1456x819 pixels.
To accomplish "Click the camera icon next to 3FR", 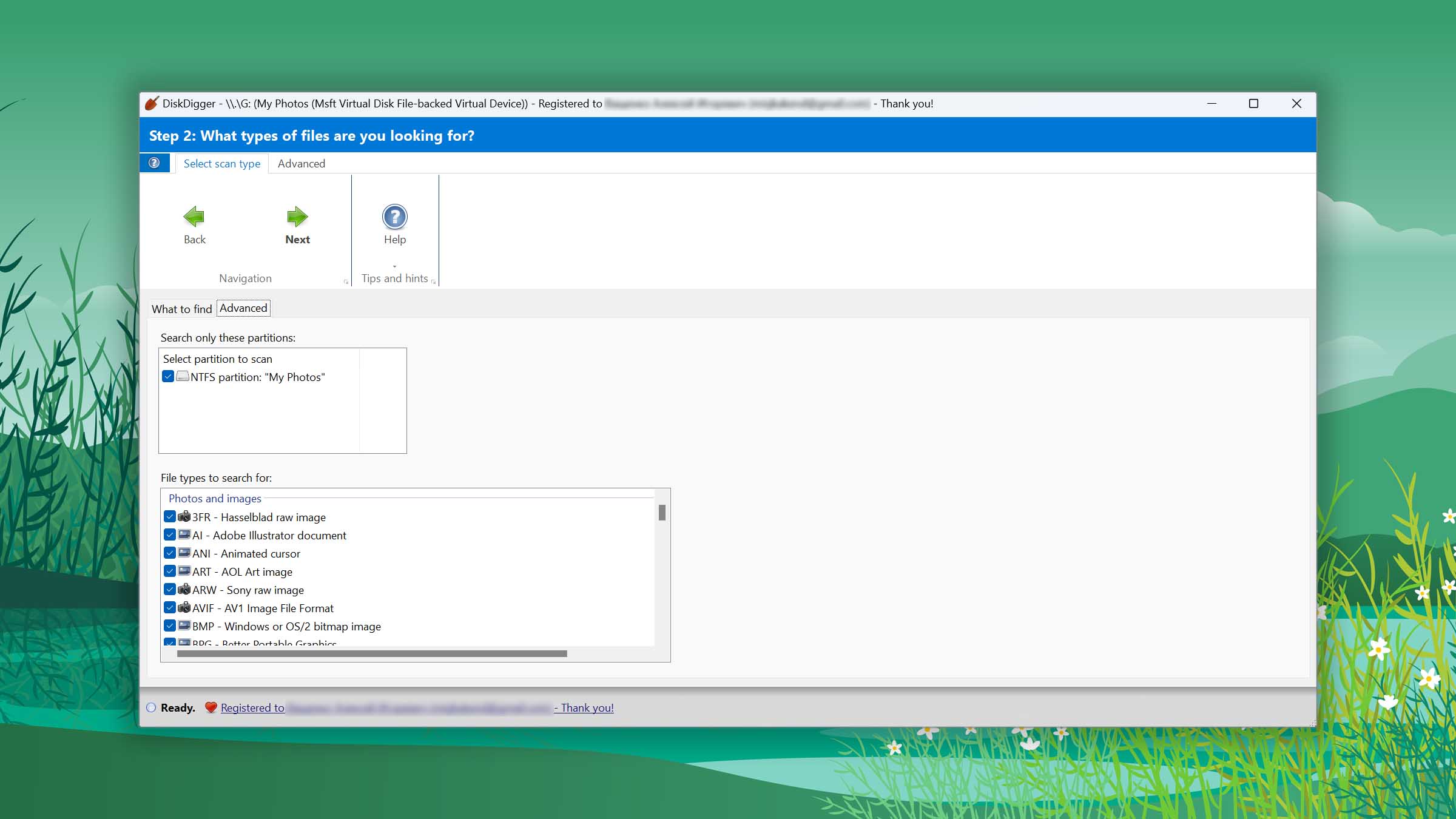I will pyautogui.click(x=184, y=517).
